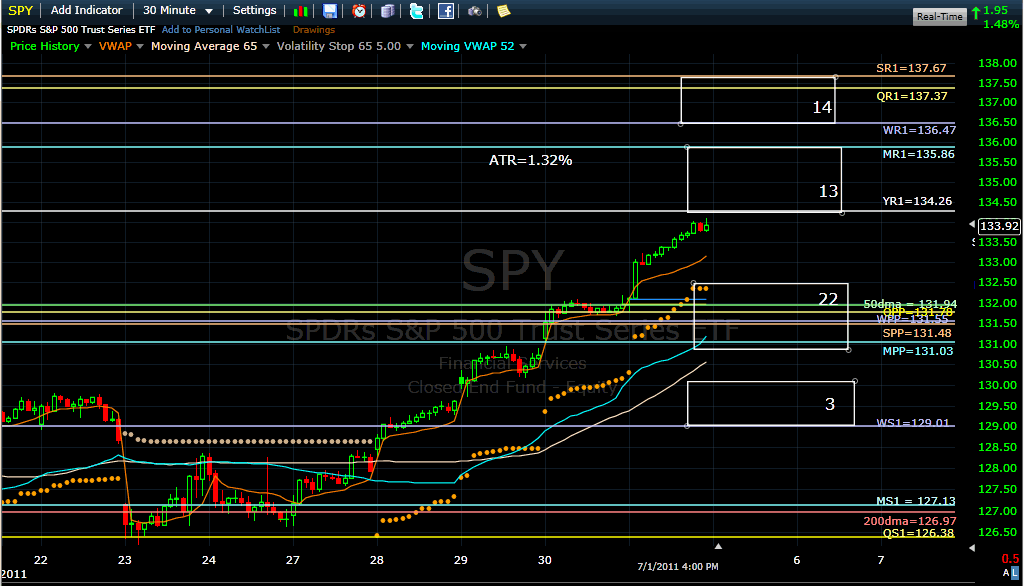Click date 28 on the time axis
Image resolution: width=1024 pixels, height=586 pixels.
coord(377,560)
